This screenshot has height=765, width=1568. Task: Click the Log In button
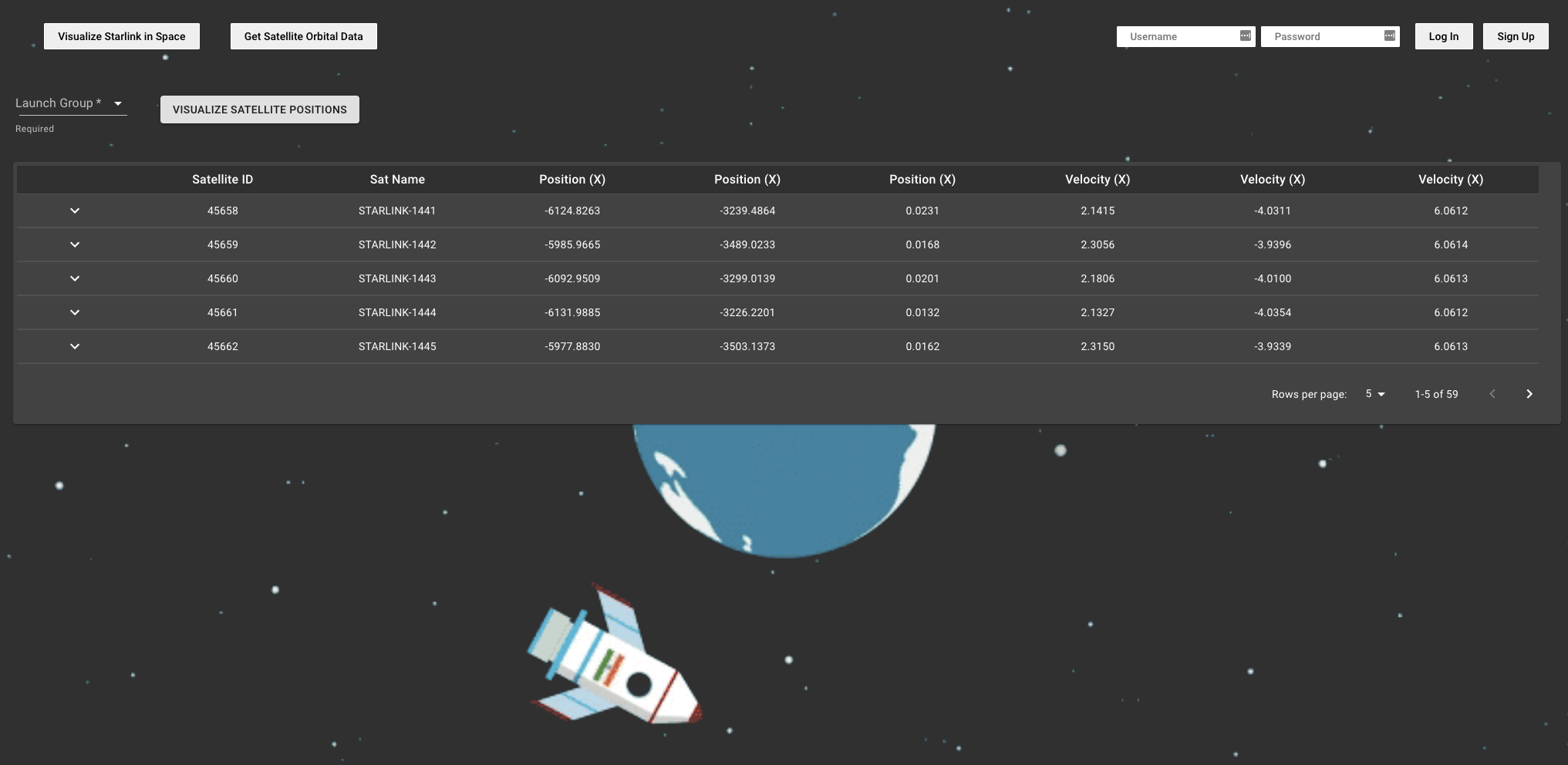coord(1442,35)
